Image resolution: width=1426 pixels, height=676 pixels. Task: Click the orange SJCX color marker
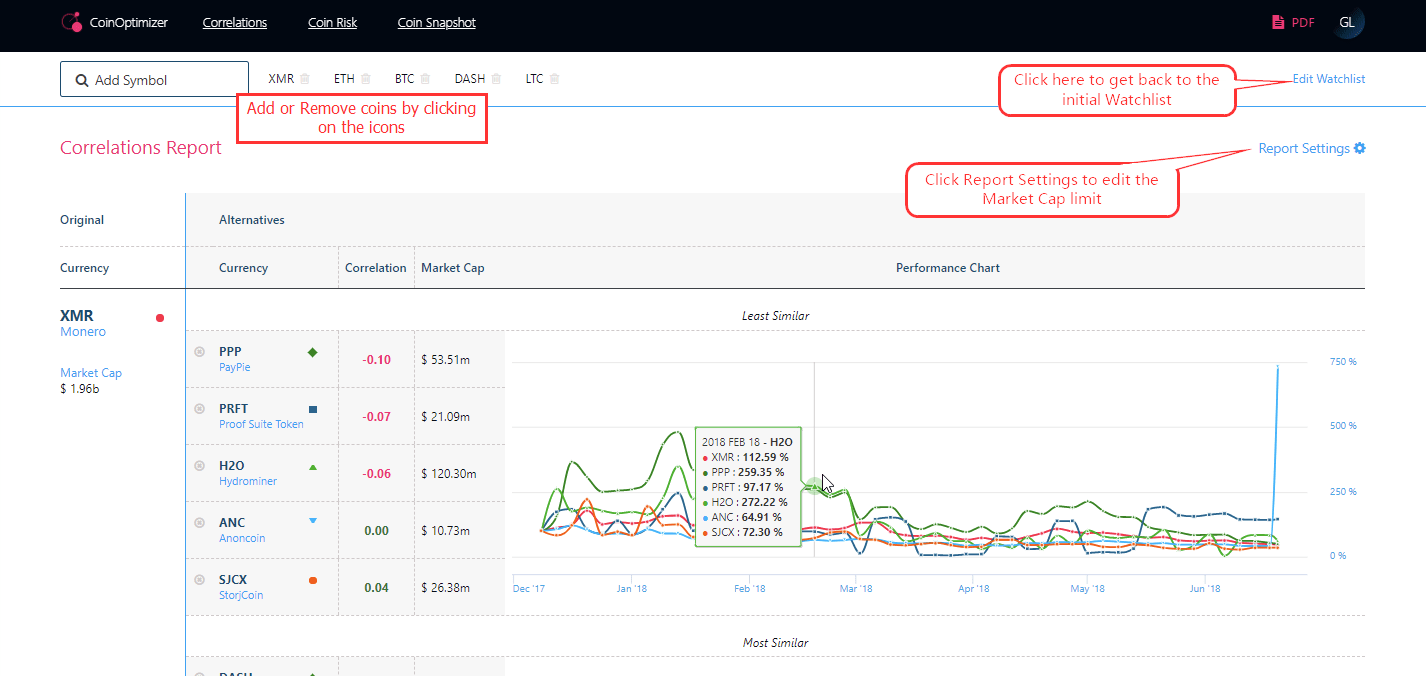tap(313, 580)
